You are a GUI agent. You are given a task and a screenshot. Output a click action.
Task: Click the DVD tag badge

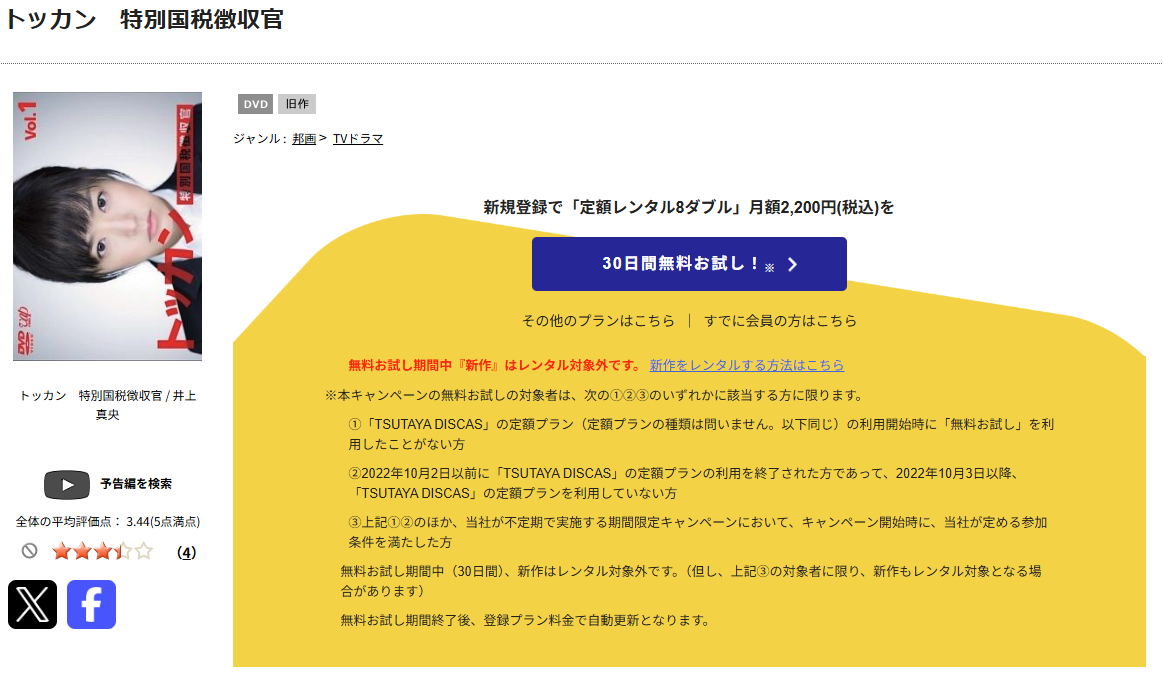(x=255, y=104)
